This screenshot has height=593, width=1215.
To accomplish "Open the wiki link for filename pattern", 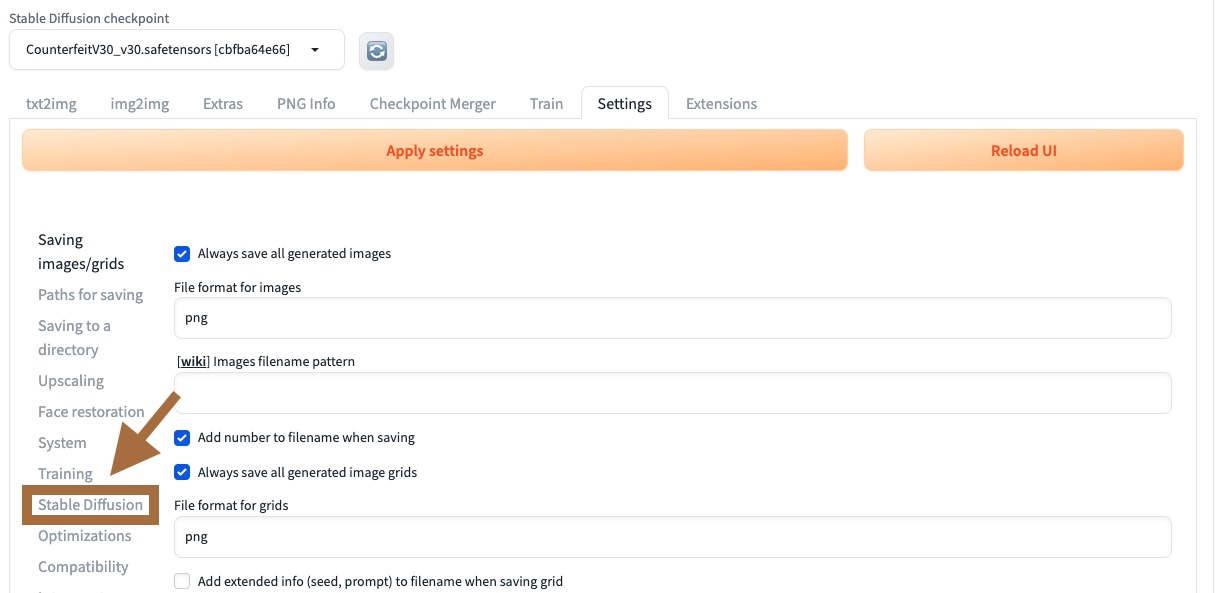I will (x=193, y=362).
